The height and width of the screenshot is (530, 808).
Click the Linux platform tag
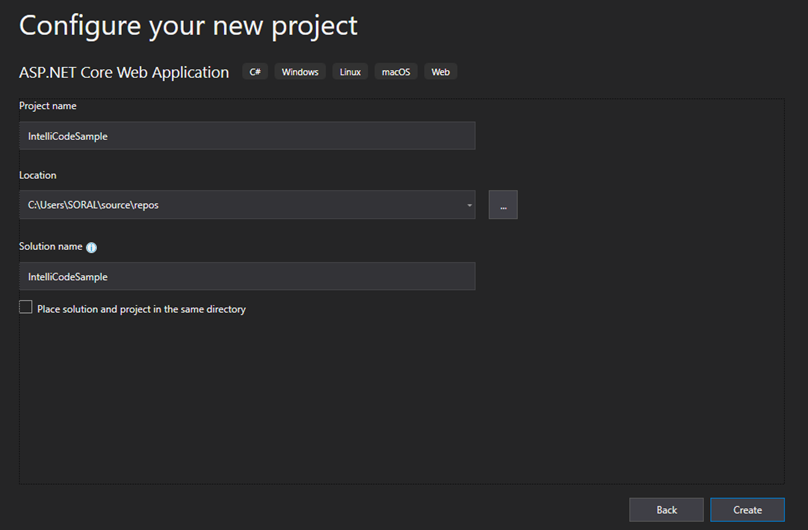[x=350, y=72]
